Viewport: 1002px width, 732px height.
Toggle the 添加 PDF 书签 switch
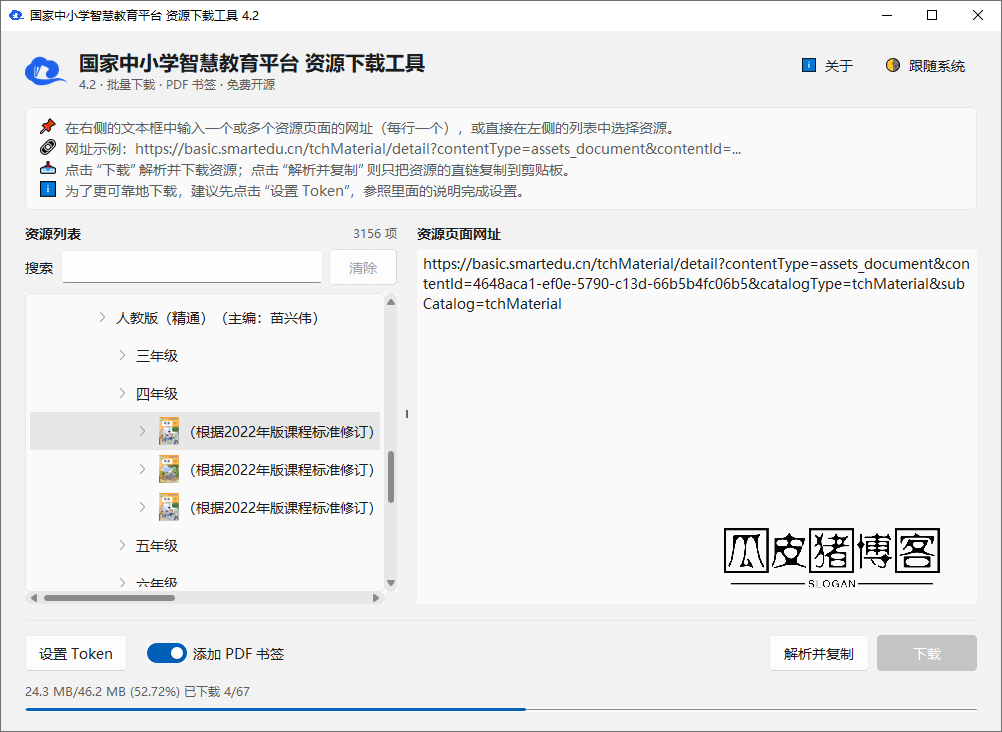167,653
